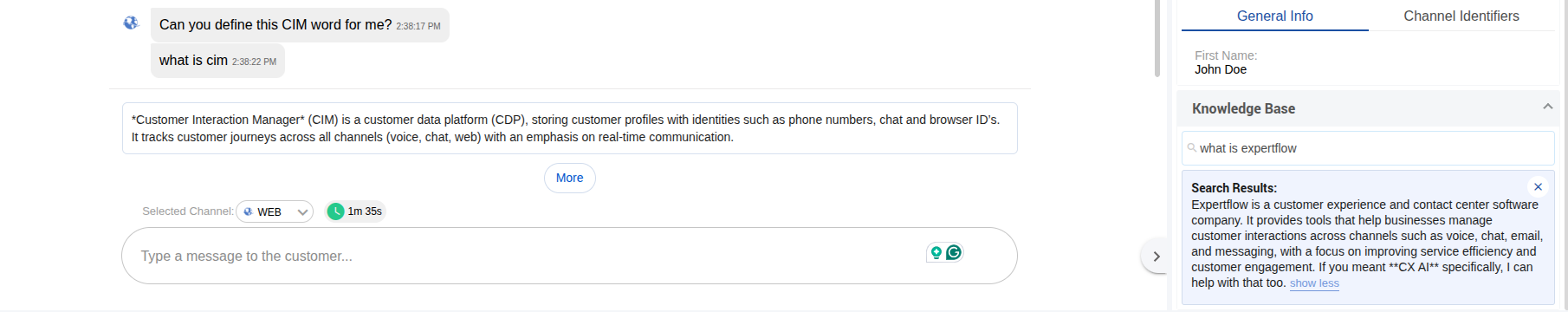The width and height of the screenshot is (1568, 312).
Task: Switch to the Channel Identifiers tab
Action: click(x=1461, y=16)
